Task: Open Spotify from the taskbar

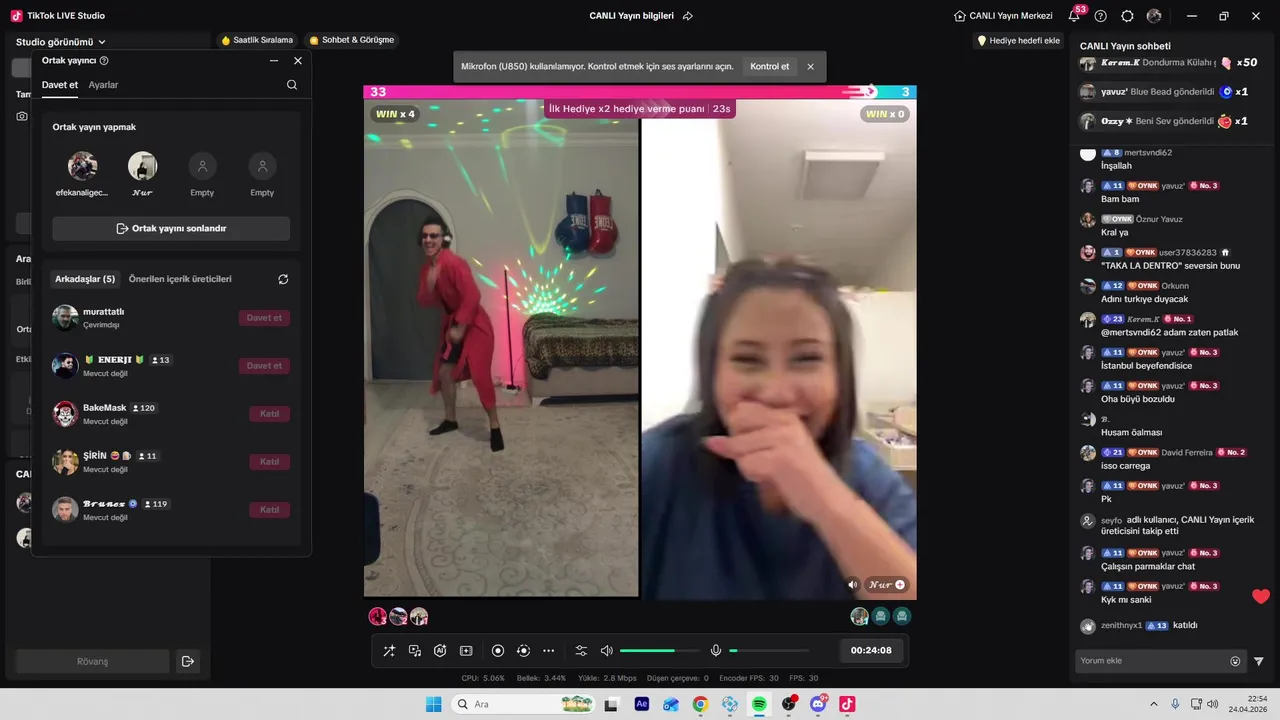Action: coord(759,704)
